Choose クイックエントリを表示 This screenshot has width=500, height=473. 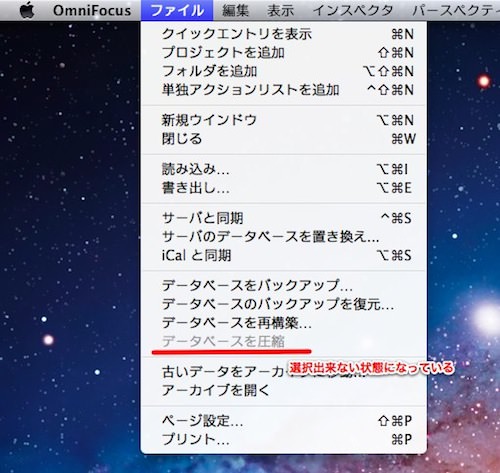pos(284,34)
